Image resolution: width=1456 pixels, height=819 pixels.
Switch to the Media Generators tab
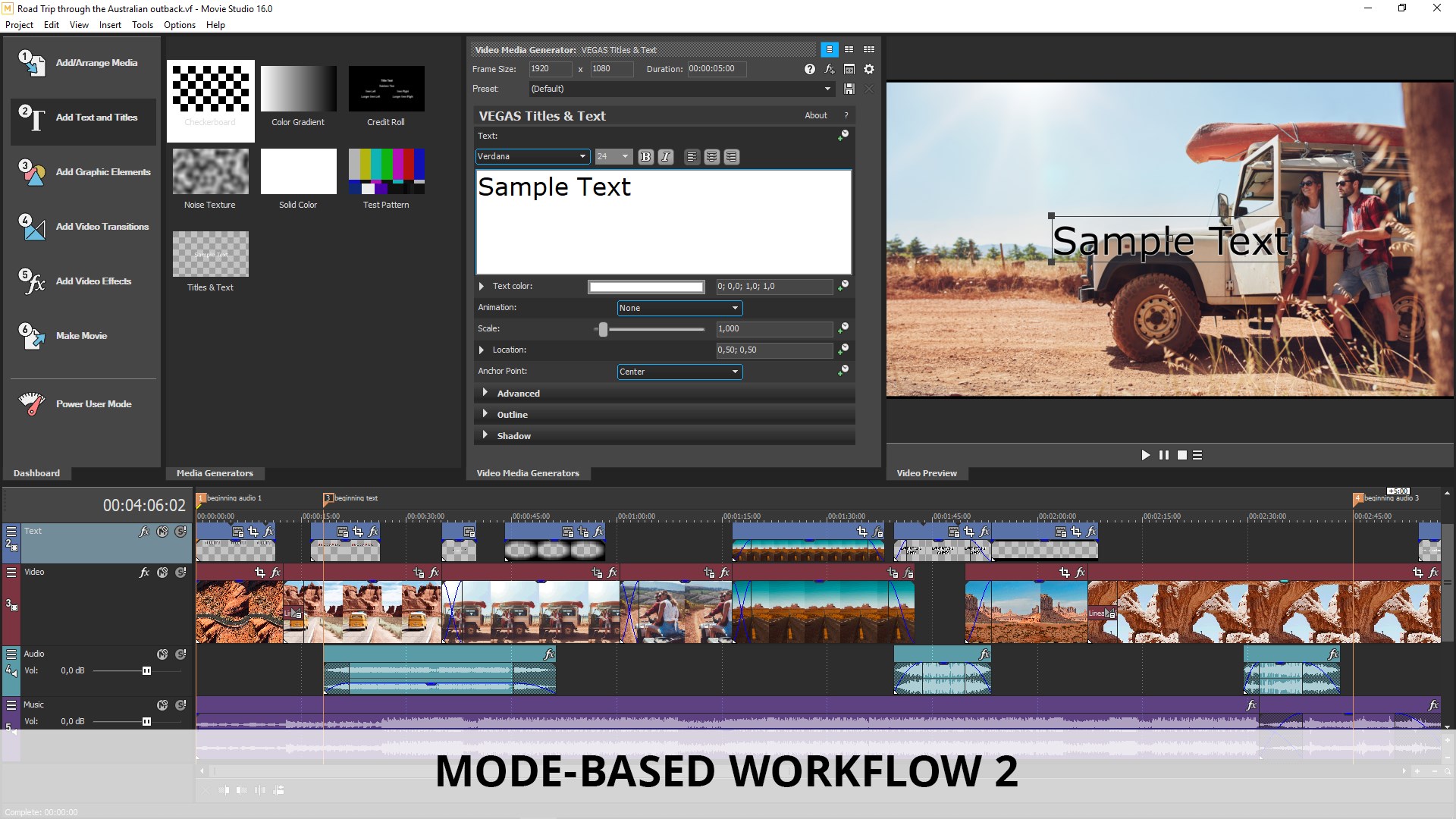[215, 473]
